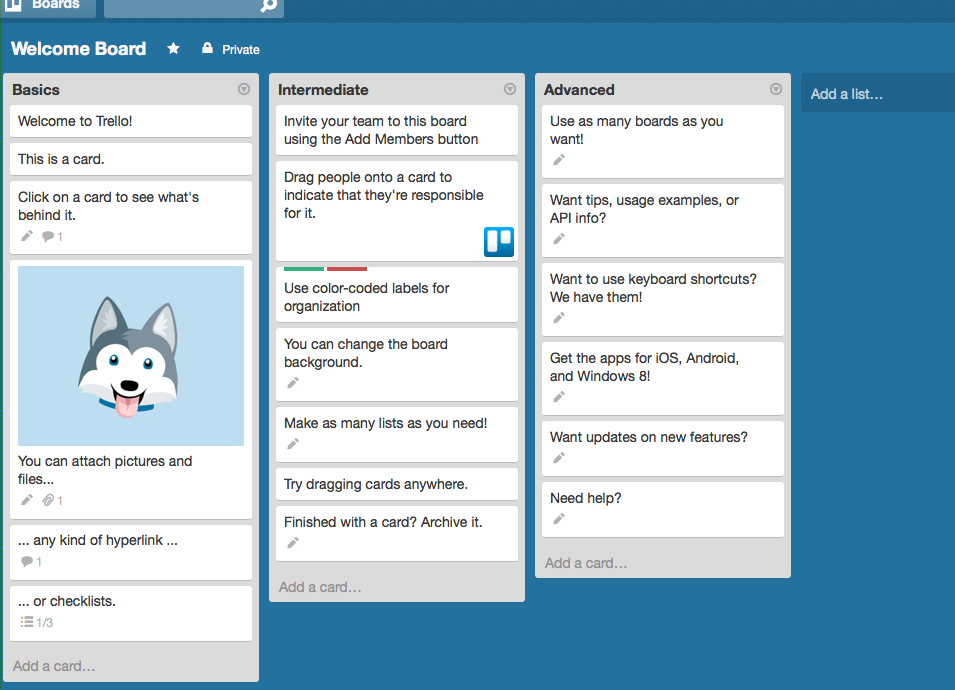Open the Boards menu button
This screenshot has height=690, width=955.
point(48,6)
